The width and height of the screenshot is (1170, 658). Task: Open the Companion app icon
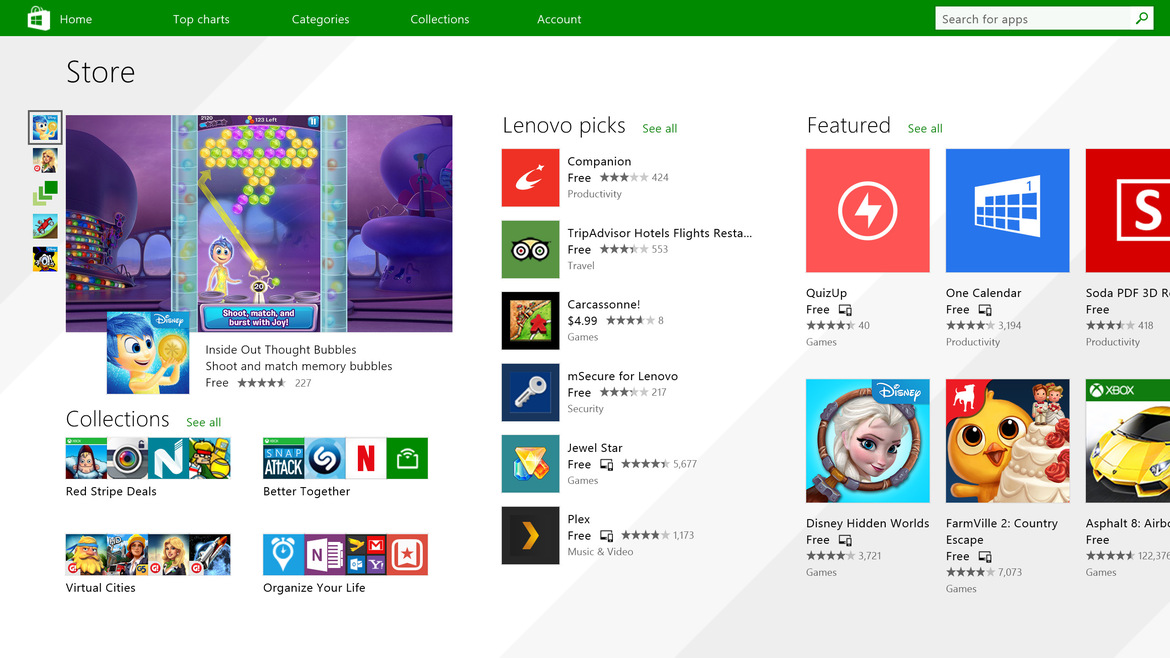(x=531, y=178)
